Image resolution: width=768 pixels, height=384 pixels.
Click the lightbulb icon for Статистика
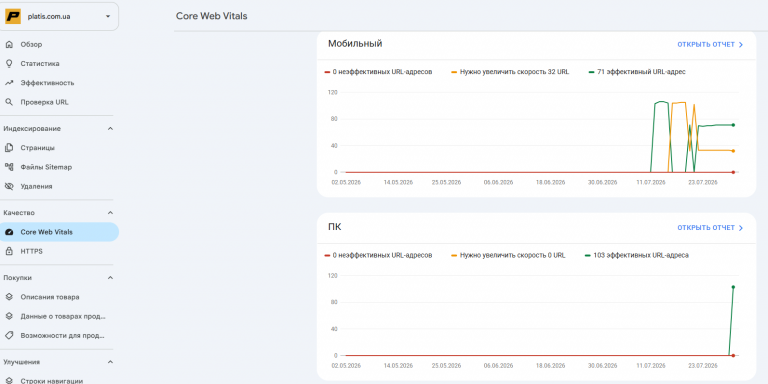click(x=9, y=64)
